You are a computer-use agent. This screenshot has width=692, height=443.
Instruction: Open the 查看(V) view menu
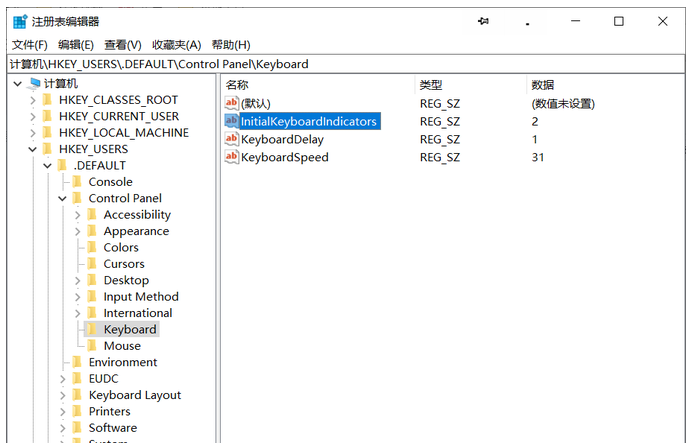(122, 45)
